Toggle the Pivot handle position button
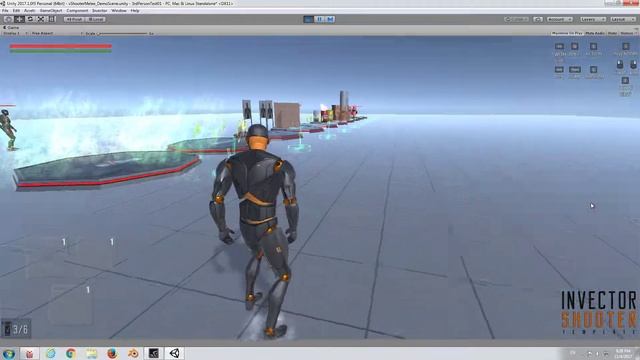The image size is (640, 360). (74, 19)
